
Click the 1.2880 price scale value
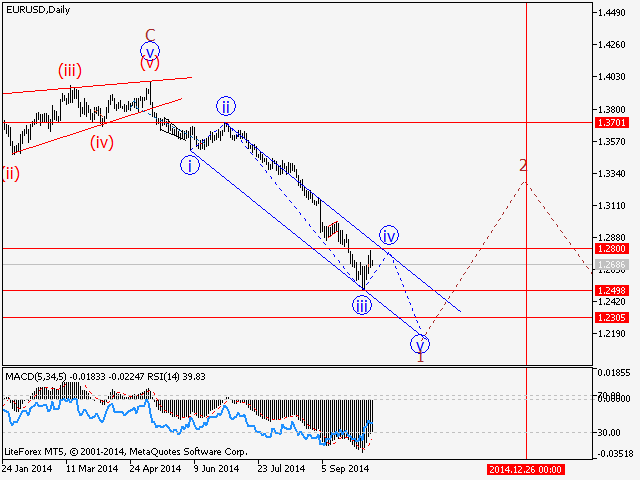(x=611, y=238)
